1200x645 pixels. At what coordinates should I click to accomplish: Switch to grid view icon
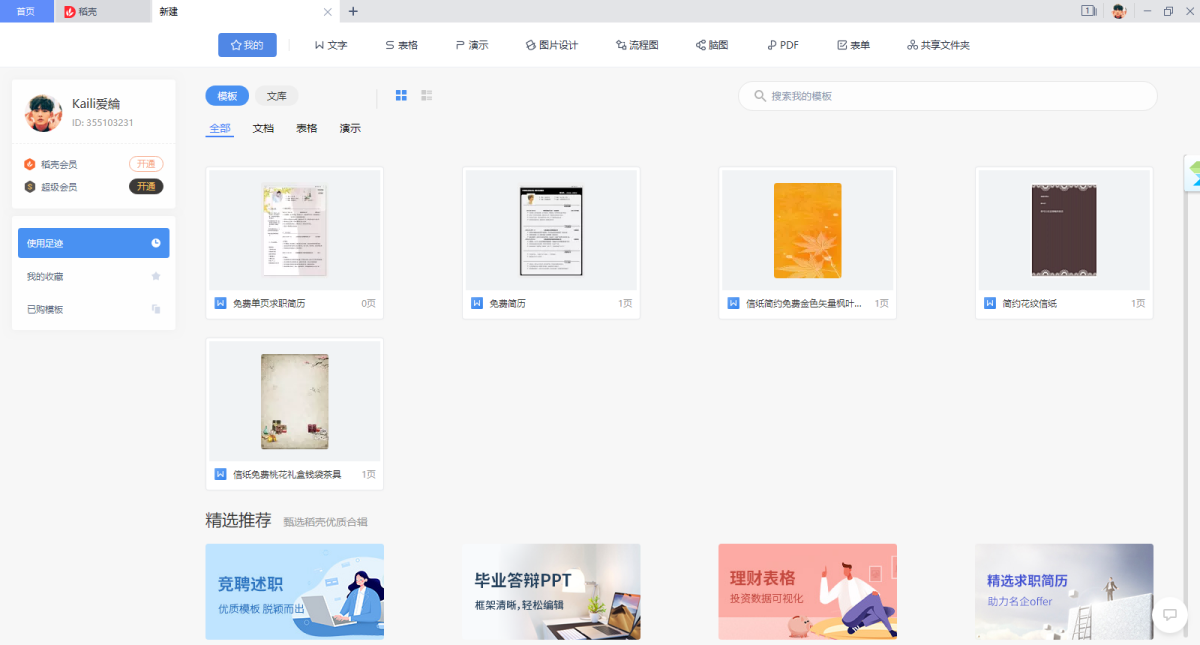click(x=401, y=95)
